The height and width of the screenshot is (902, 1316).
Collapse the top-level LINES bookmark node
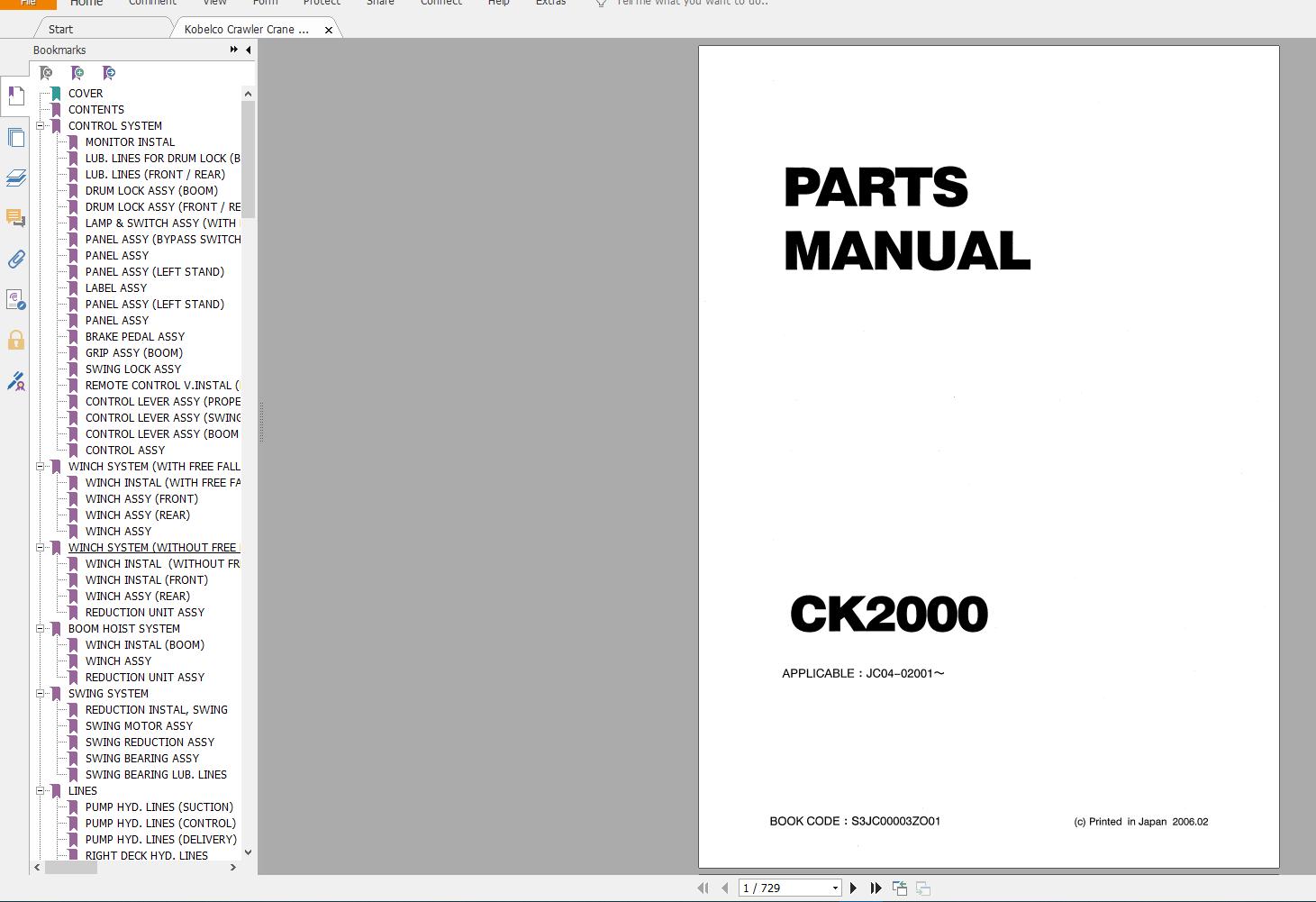point(41,791)
